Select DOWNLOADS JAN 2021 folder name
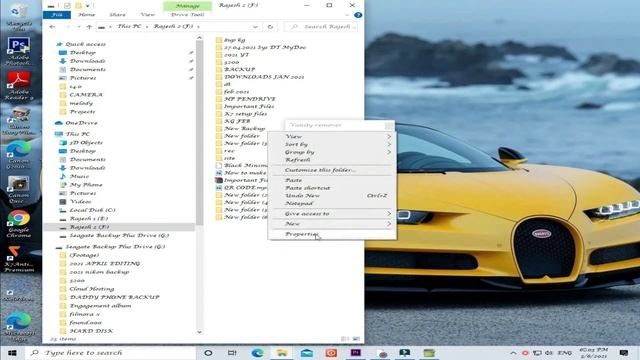This screenshot has height=360, width=640. (264, 77)
